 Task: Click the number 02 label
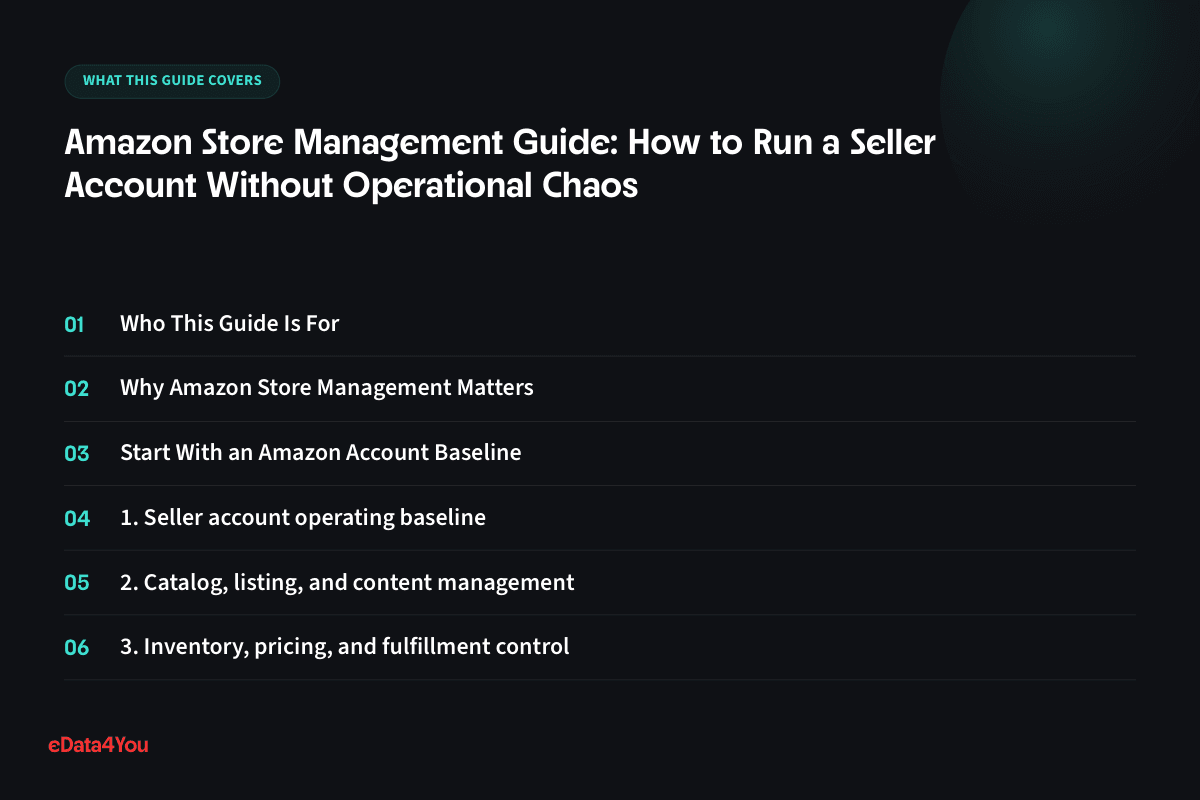(x=76, y=388)
